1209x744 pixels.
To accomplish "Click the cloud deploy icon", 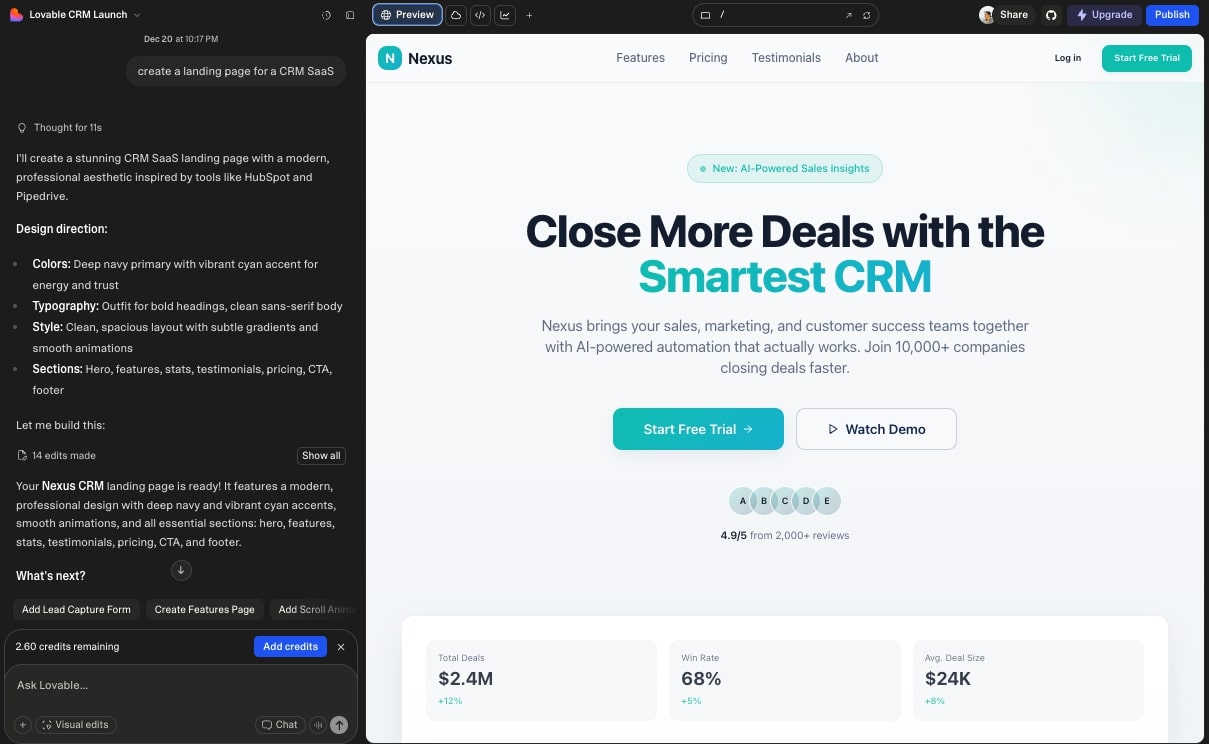I will 456,15.
